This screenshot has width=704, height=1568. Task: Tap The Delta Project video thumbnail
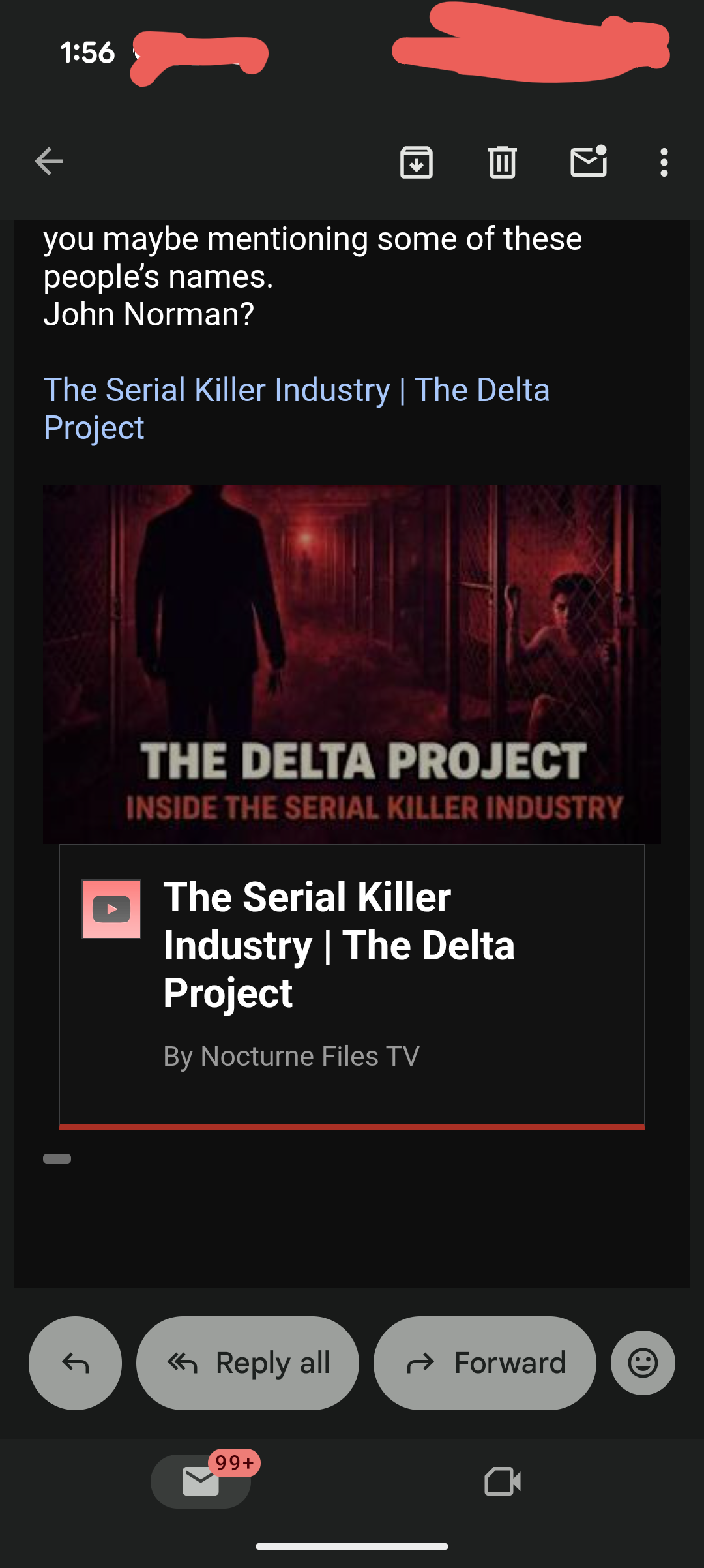pyautogui.click(x=352, y=664)
